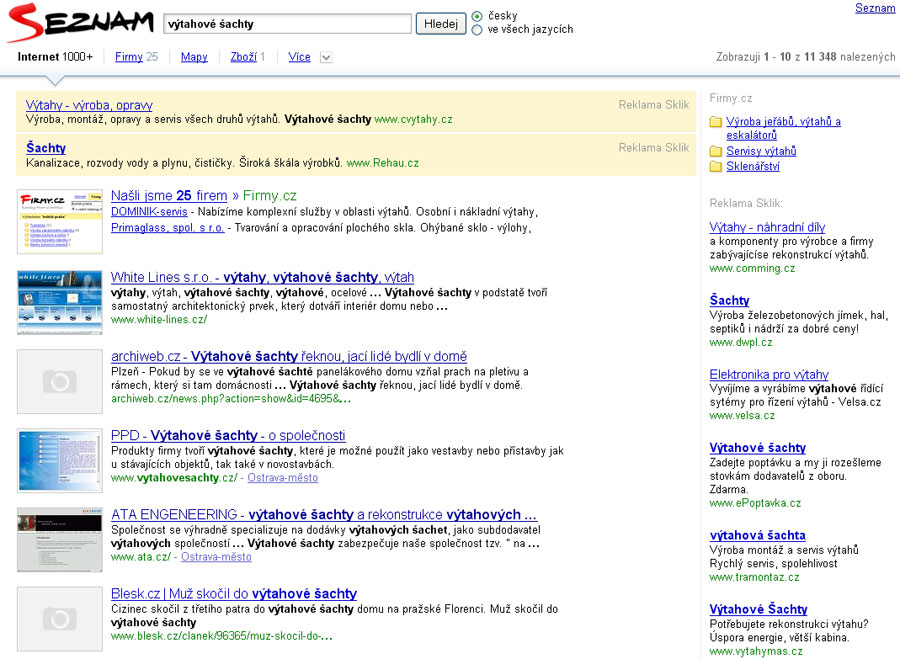
Task: Open the Výtahy - náhradní díly ad
Action: click(767, 227)
